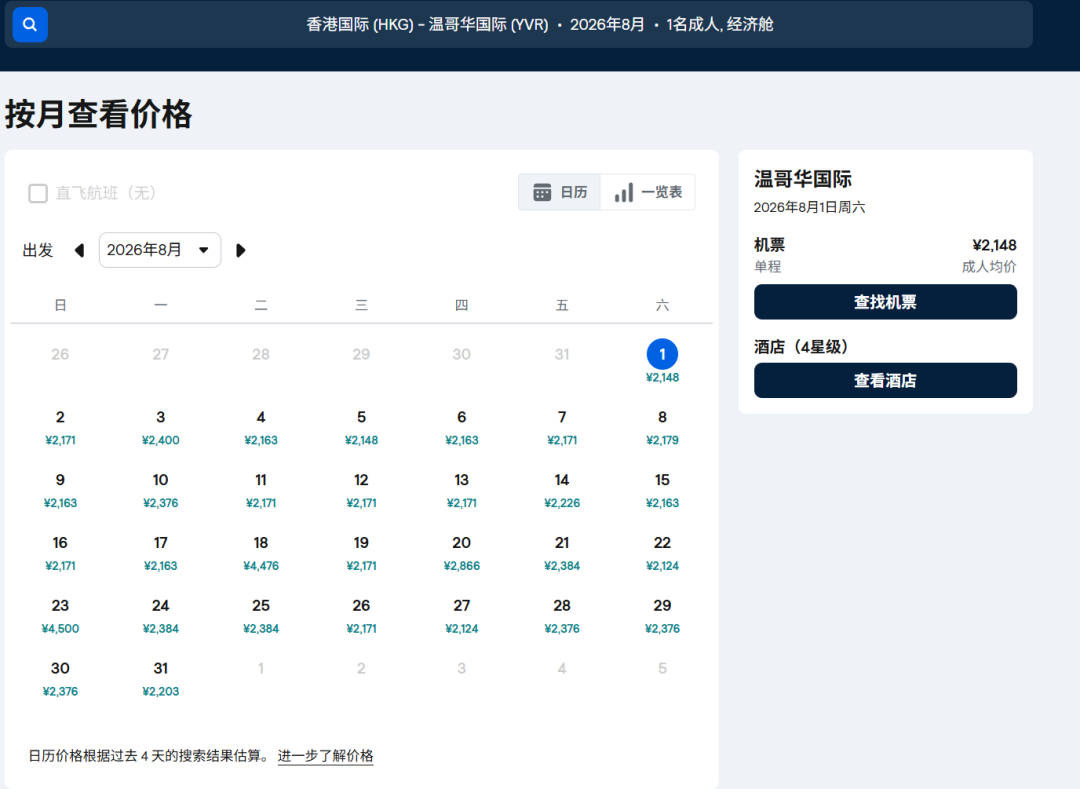Screen dimensions: 1080x789
Task: Advance to next month with right arrow
Action: (x=240, y=250)
